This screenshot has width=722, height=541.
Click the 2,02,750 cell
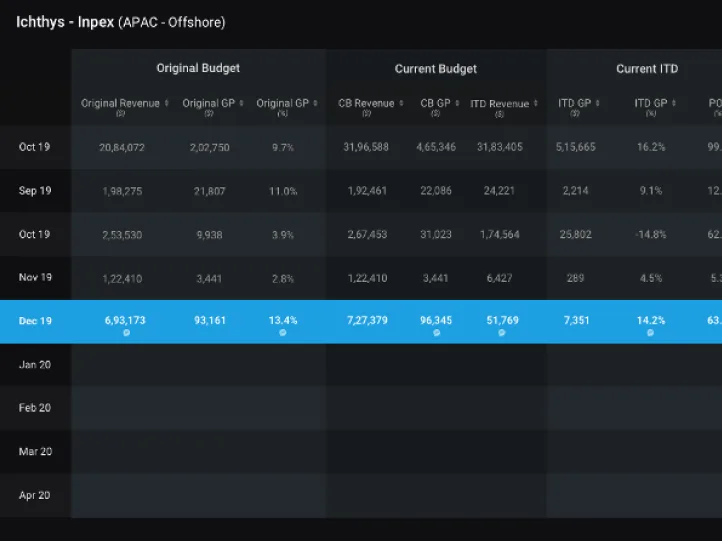(x=210, y=147)
